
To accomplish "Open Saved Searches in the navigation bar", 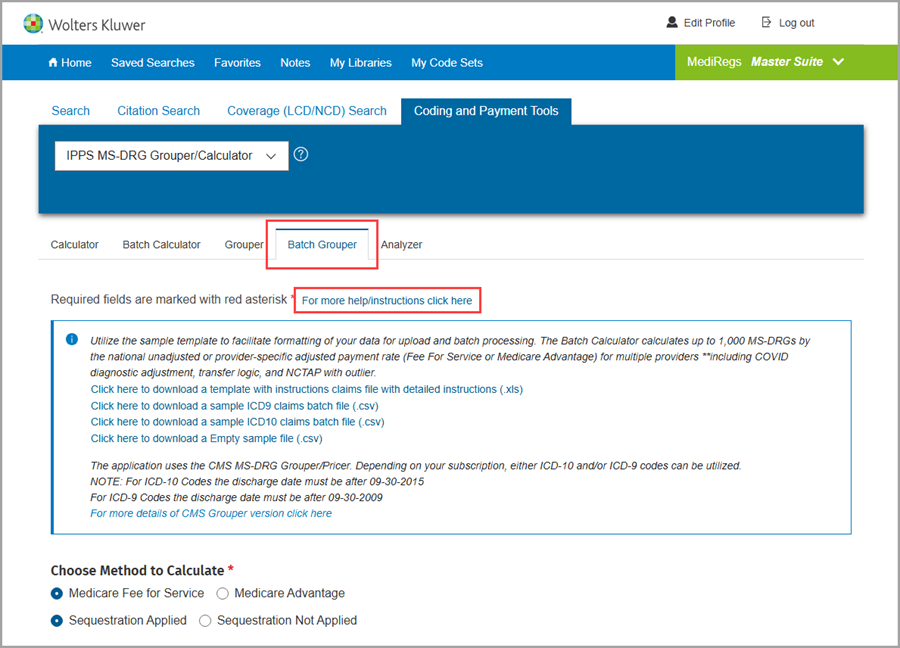I will tap(153, 63).
